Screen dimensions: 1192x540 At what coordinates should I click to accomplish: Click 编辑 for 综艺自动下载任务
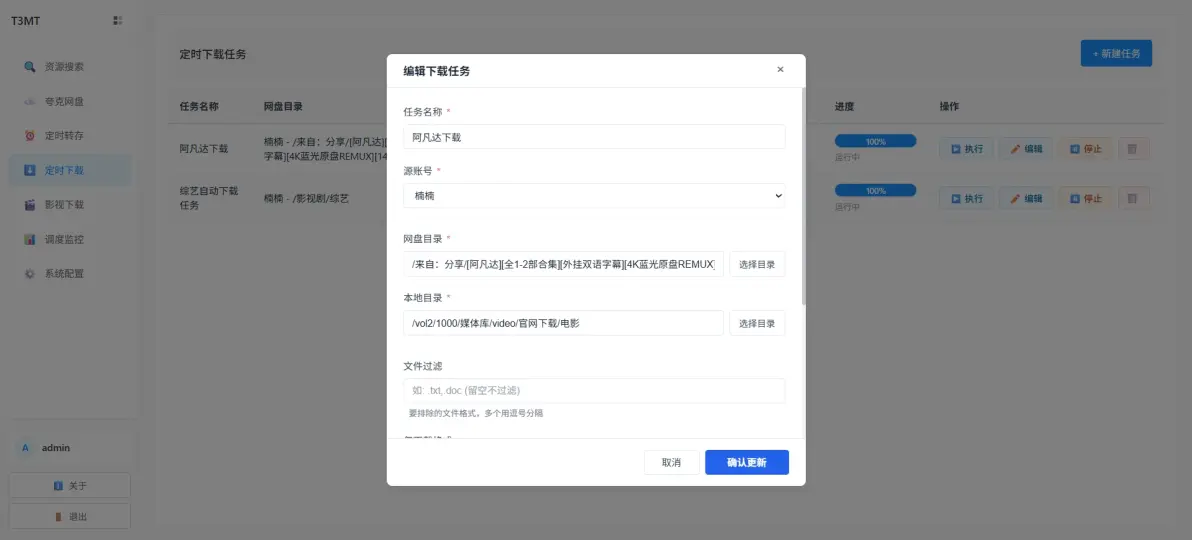(x=1026, y=199)
